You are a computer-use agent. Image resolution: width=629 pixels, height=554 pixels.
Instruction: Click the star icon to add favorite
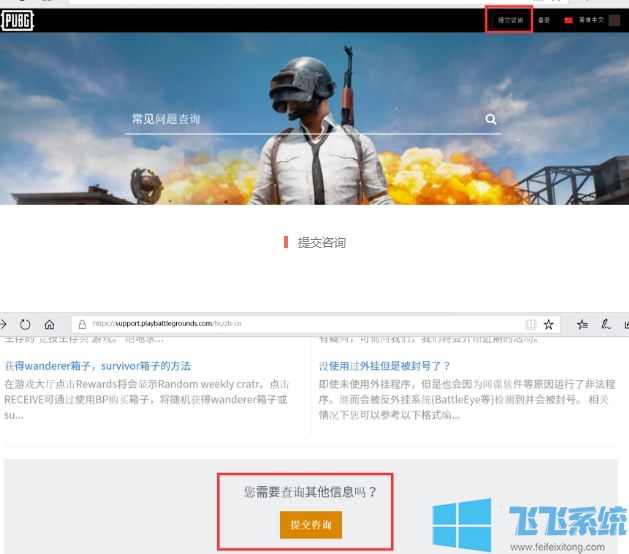pos(548,324)
